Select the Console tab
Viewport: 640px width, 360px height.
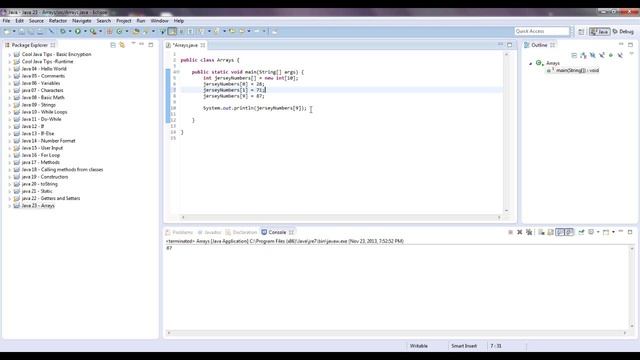pyautogui.click(x=277, y=232)
